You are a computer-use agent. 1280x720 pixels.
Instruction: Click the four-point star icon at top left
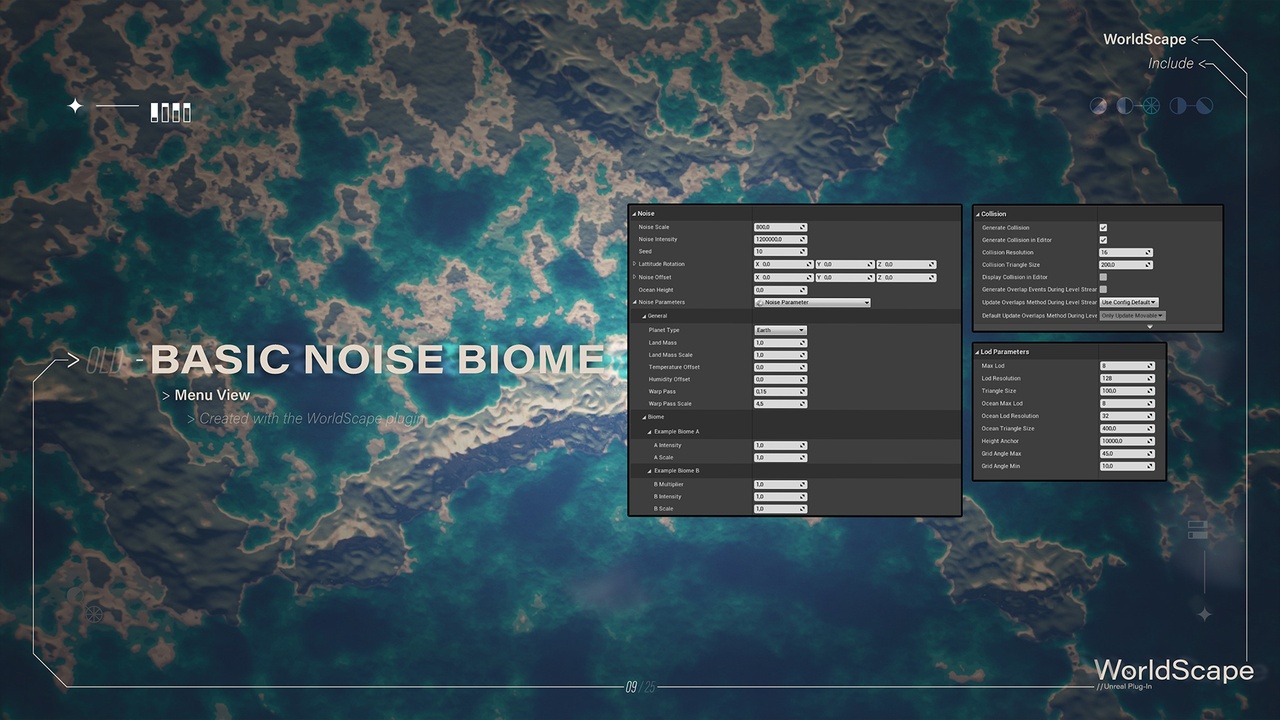tap(75, 106)
